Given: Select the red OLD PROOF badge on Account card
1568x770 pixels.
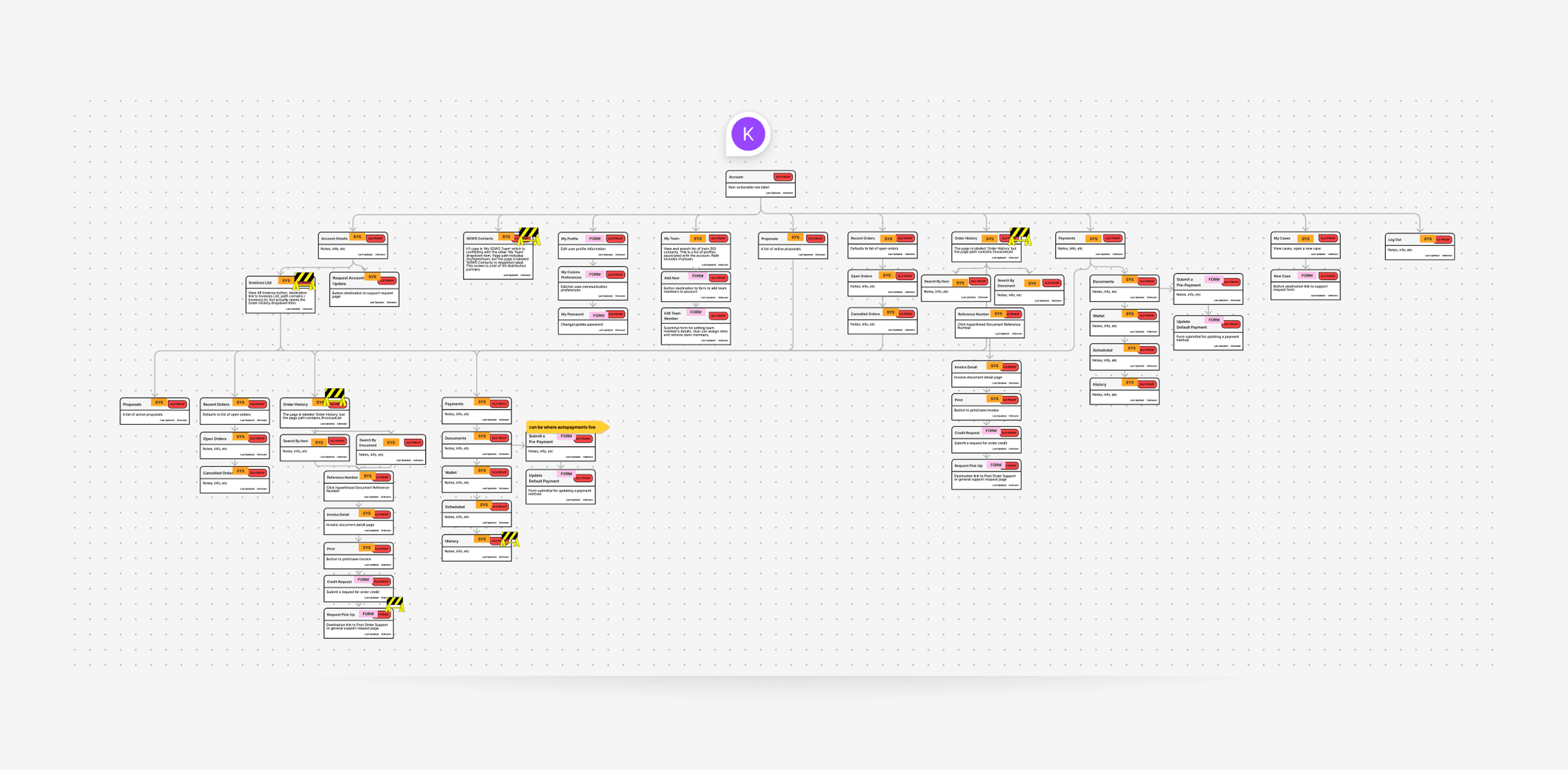Looking at the screenshot, I should point(783,177).
